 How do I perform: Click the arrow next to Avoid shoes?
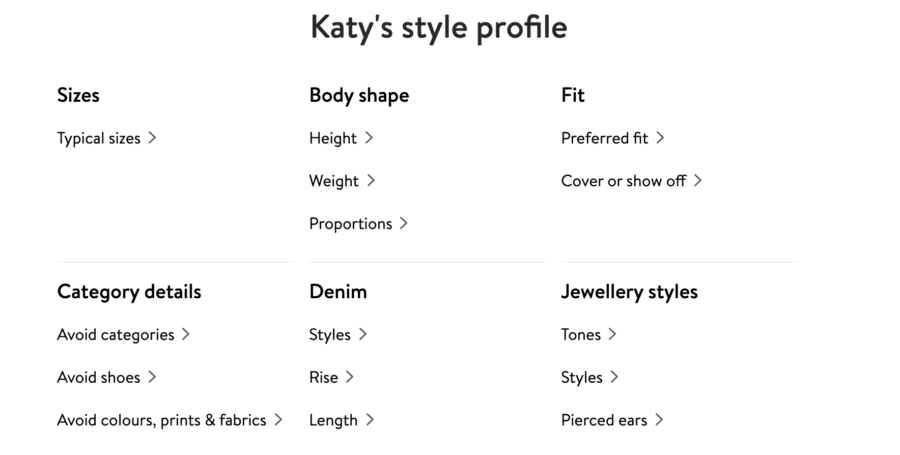coord(152,377)
